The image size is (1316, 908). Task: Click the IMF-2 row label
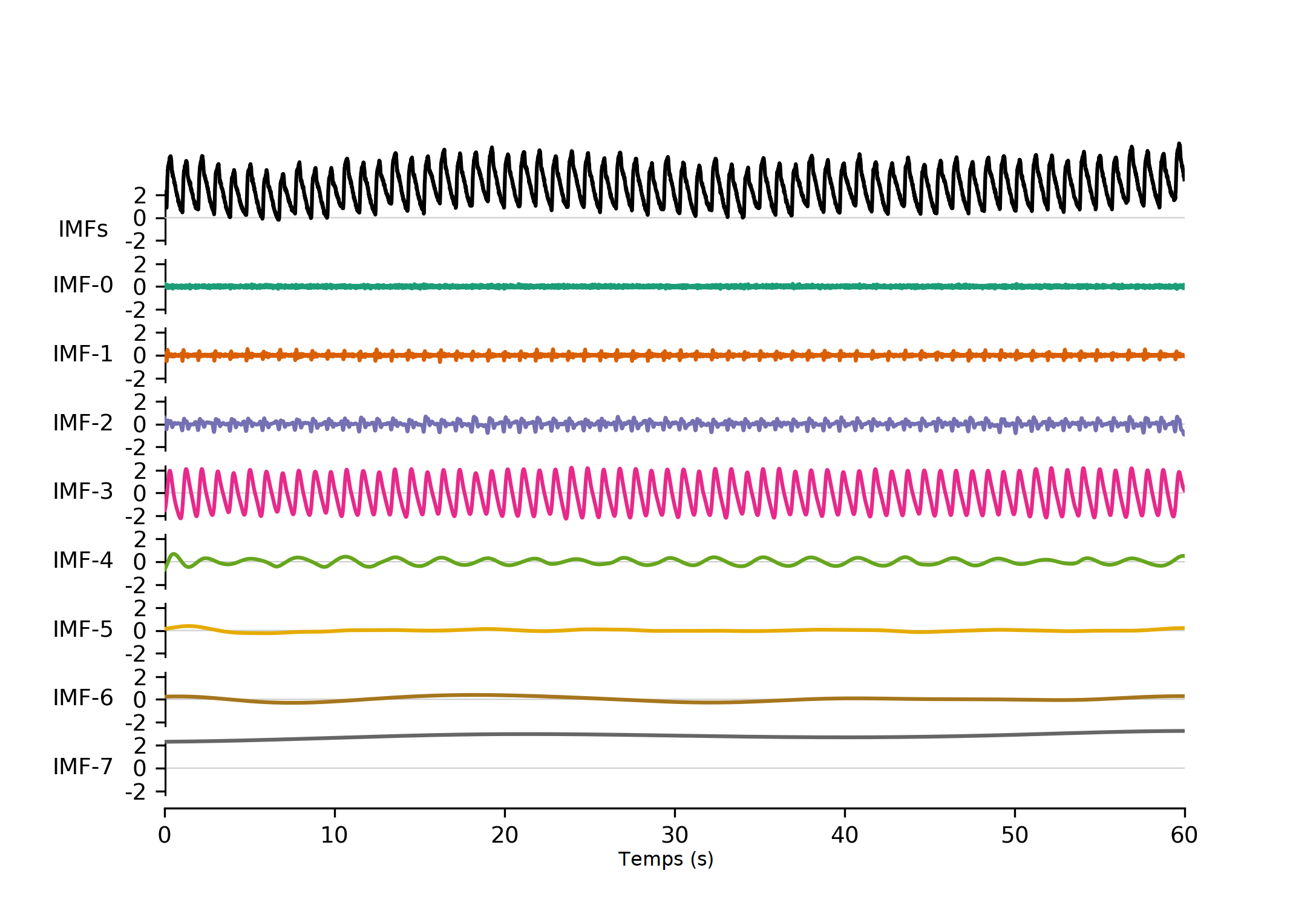[x=83, y=423]
